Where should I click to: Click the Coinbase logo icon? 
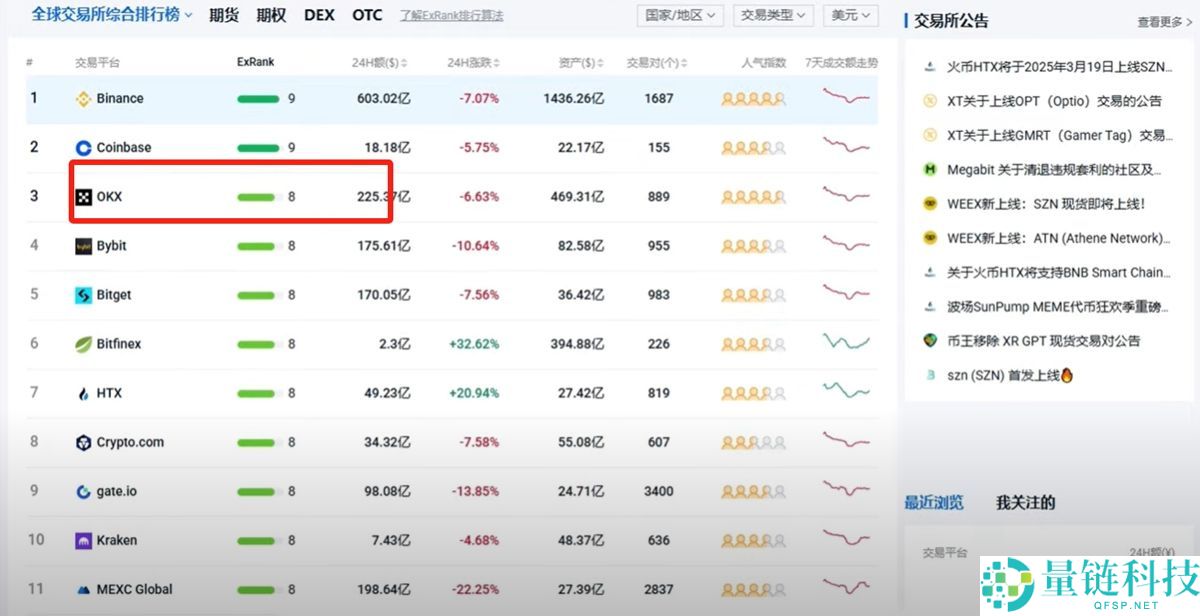tap(84, 147)
